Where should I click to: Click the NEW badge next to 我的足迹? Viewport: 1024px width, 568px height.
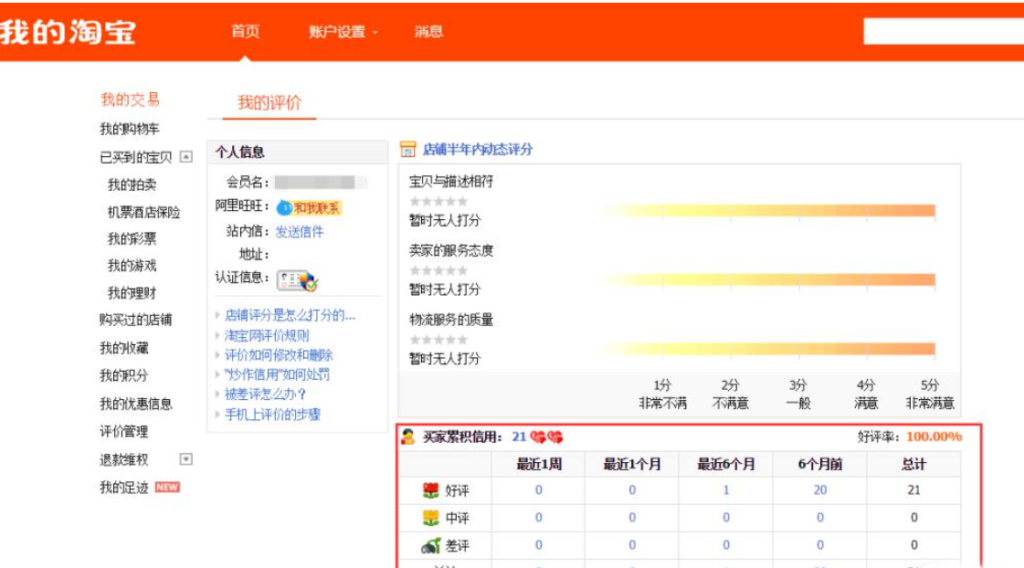[x=167, y=487]
